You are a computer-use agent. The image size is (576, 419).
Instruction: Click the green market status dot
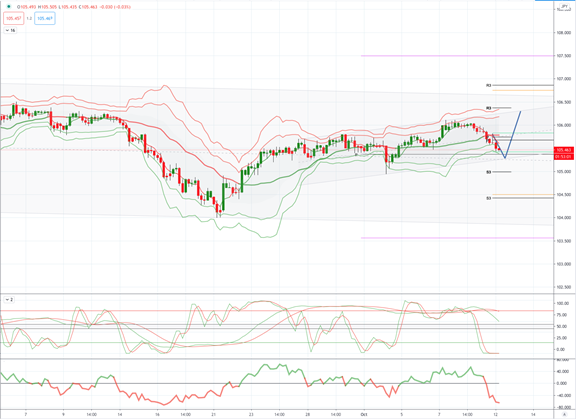pyautogui.click(x=9, y=7)
